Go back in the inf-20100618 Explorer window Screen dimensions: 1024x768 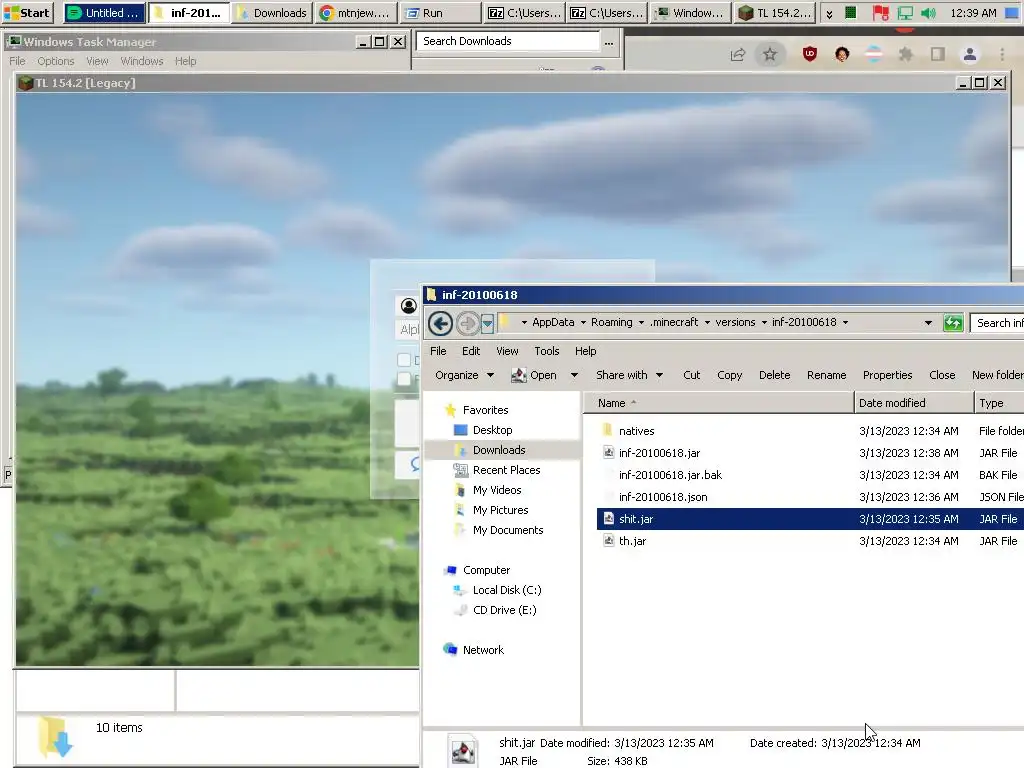pos(440,323)
